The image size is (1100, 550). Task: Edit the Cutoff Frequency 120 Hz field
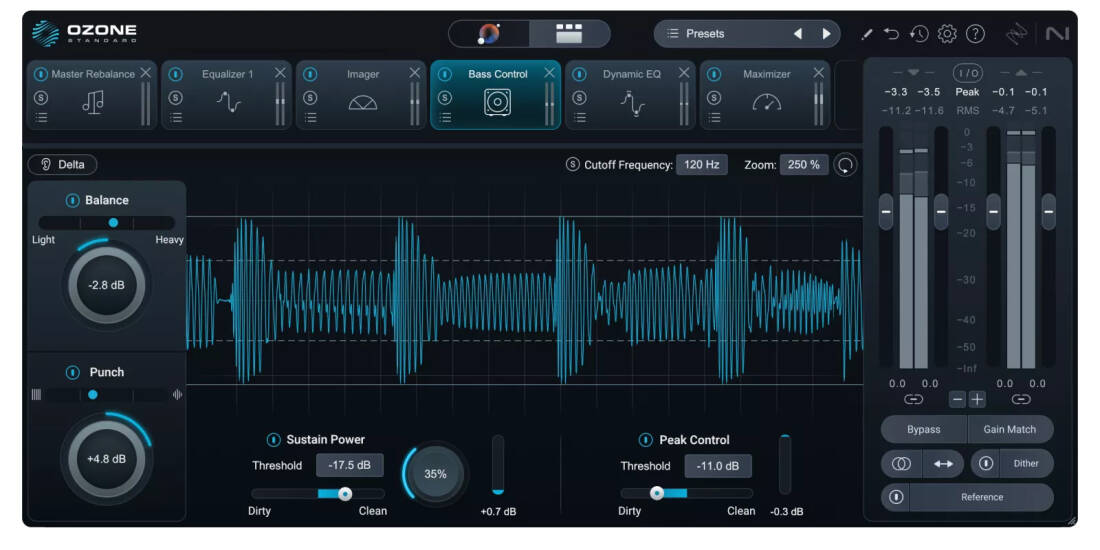pos(702,165)
